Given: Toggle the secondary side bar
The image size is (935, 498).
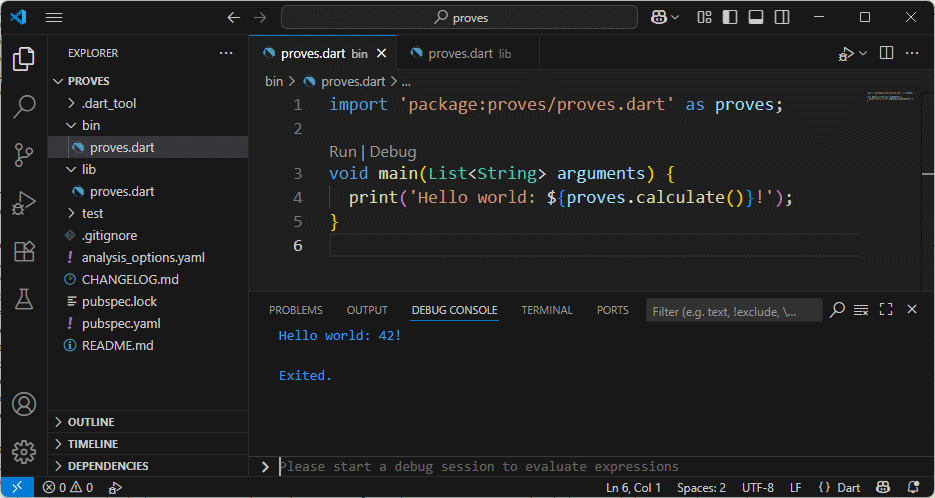Looking at the screenshot, I should coord(782,17).
